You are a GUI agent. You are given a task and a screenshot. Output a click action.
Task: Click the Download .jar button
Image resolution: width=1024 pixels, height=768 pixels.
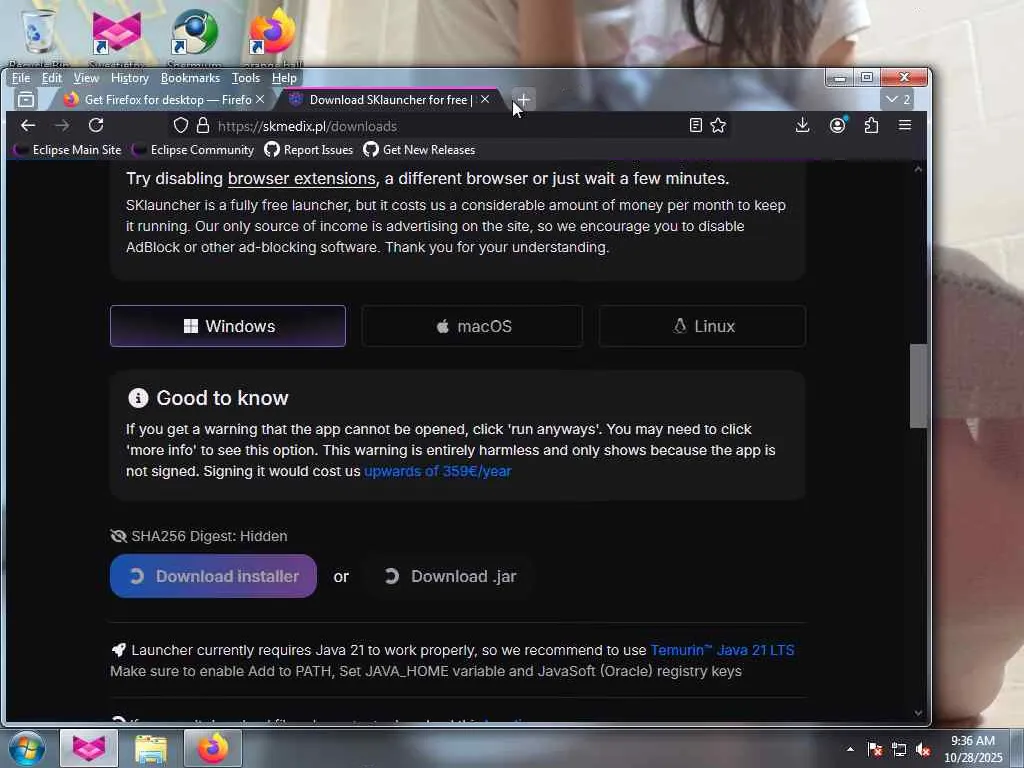coord(450,576)
